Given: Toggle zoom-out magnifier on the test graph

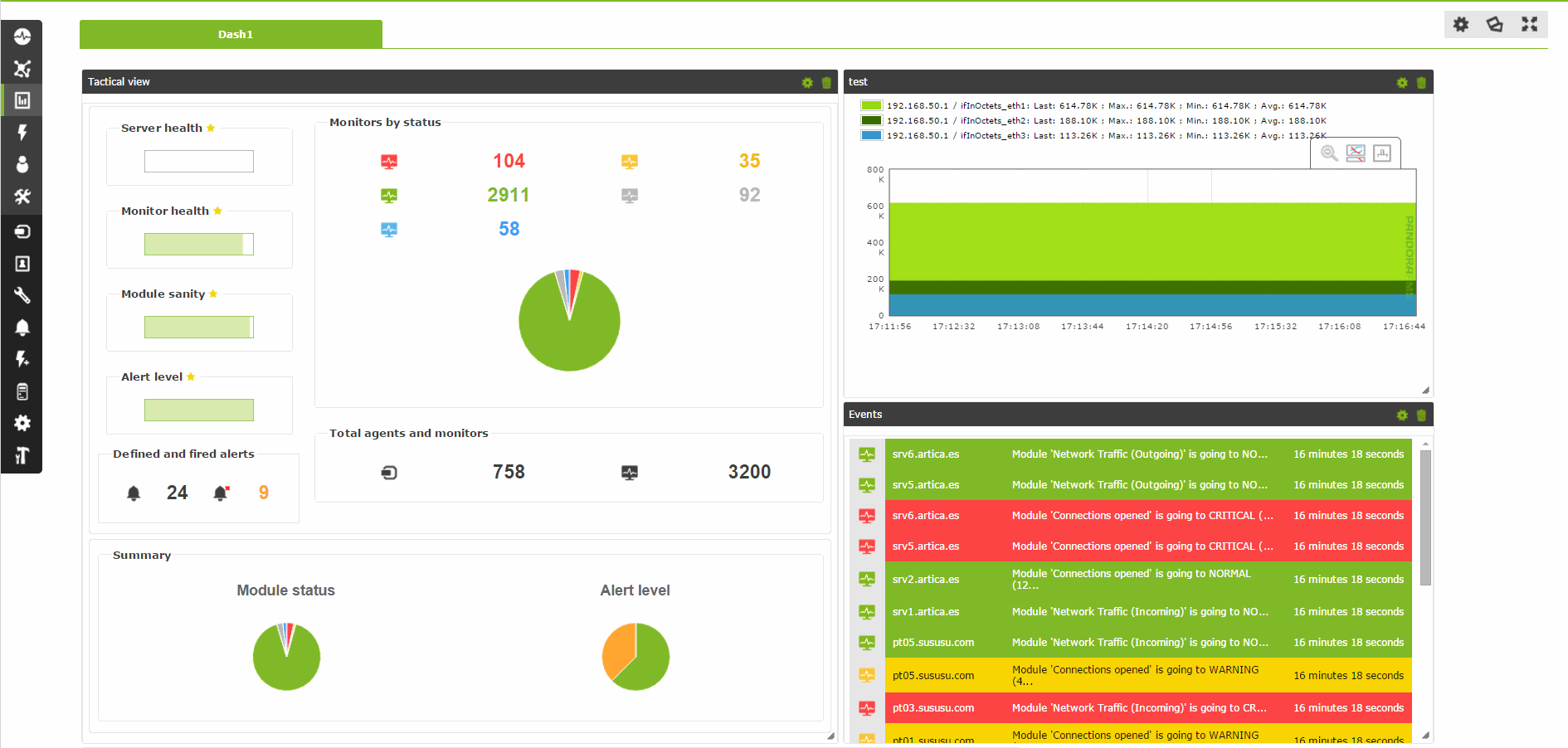Looking at the screenshot, I should coord(1327,153).
